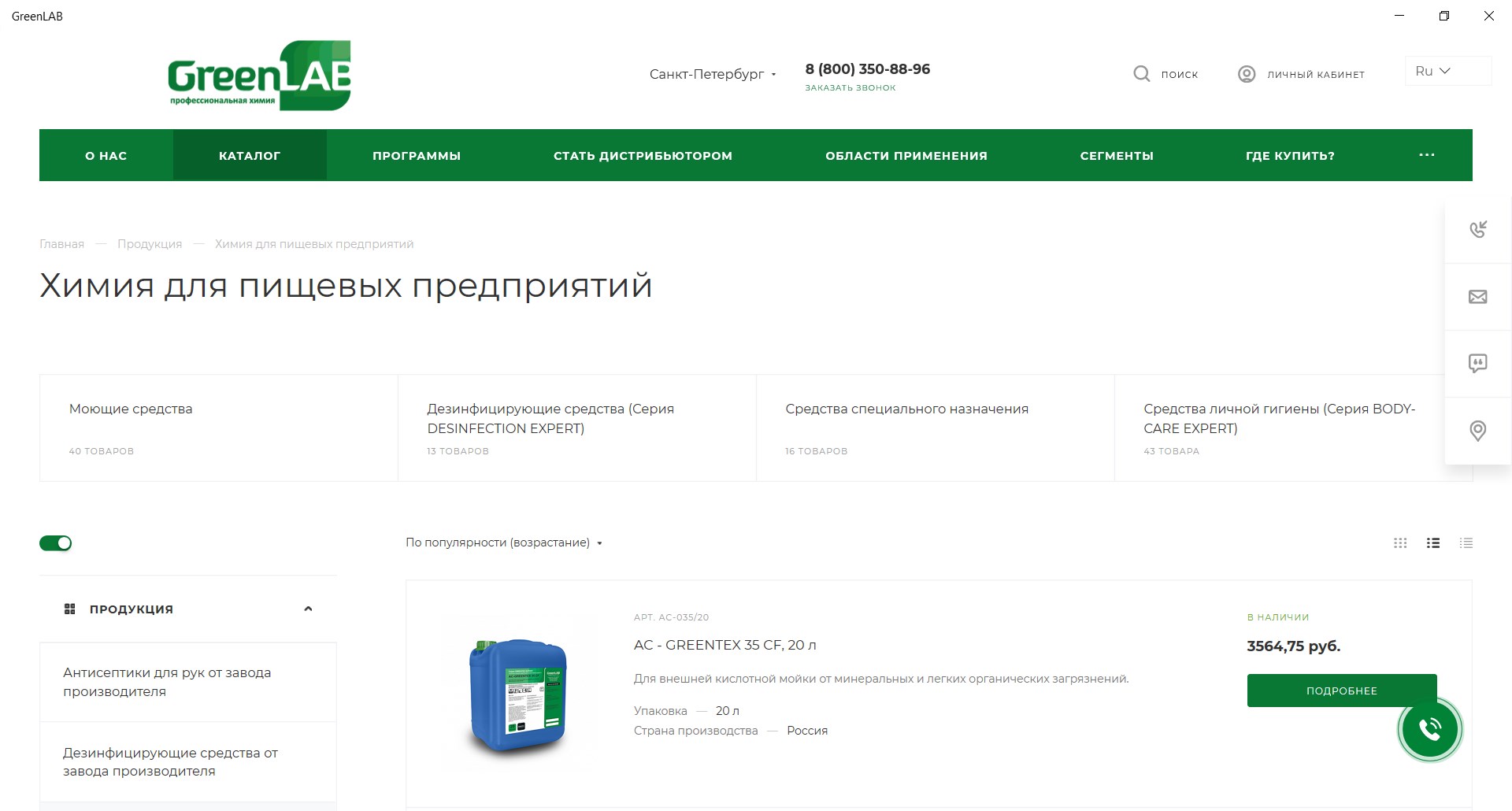This screenshot has height=811, width=1512.
Task: Open the callback phone icon in side panel
Action: tap(1478, 229)
